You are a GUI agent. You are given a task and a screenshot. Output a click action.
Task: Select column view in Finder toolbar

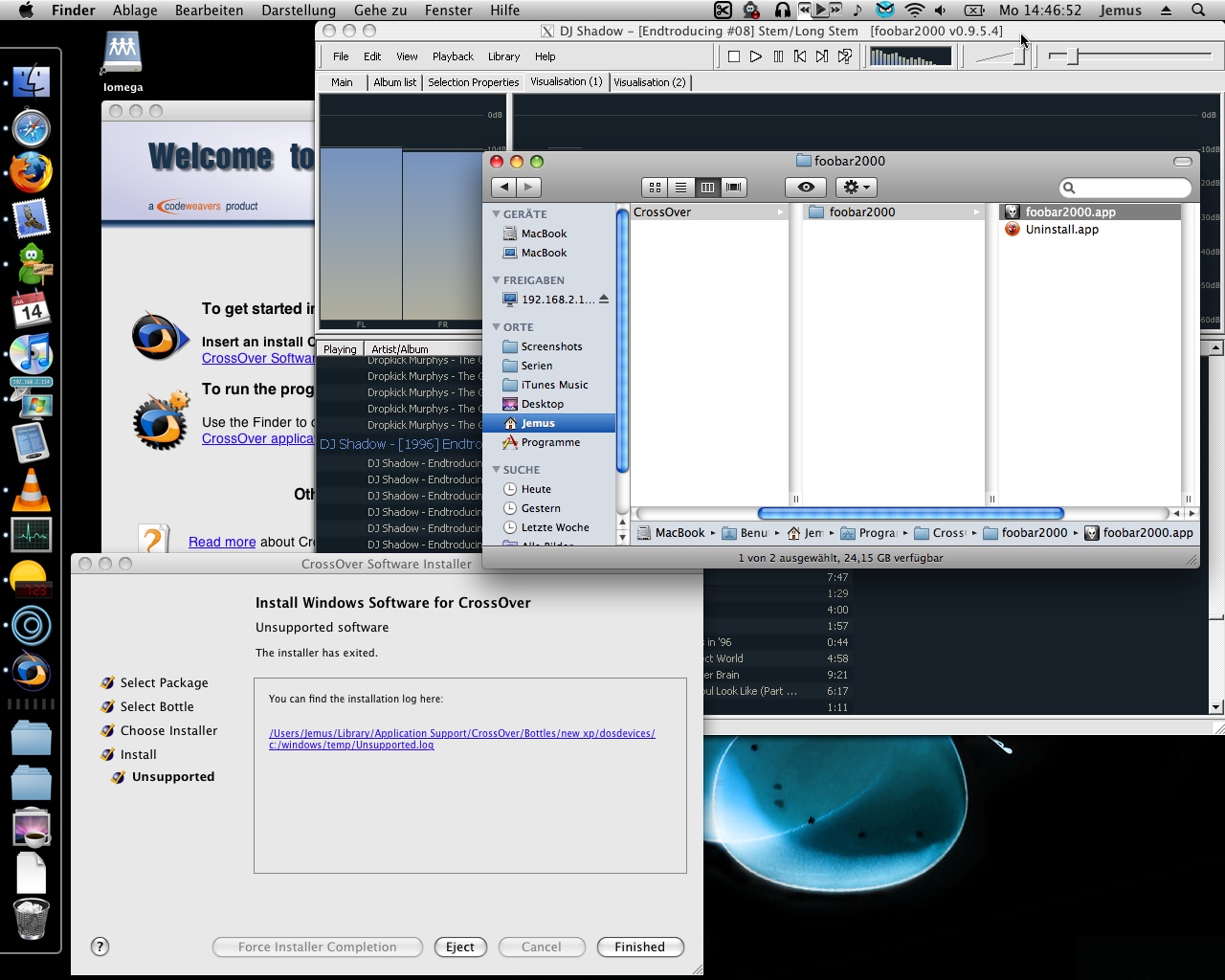pos(707,188)
